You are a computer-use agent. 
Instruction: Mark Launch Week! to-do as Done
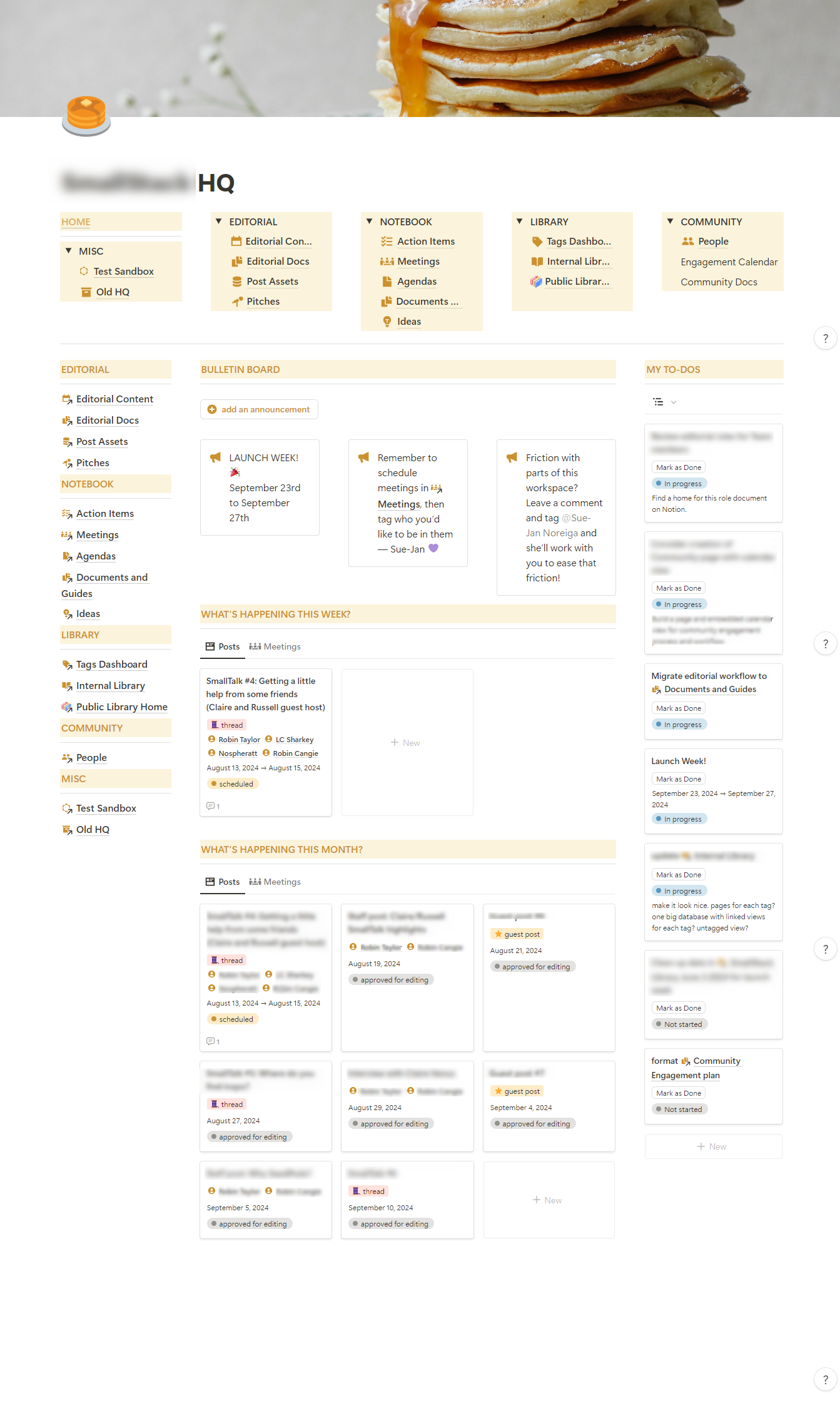click(679, 779)
